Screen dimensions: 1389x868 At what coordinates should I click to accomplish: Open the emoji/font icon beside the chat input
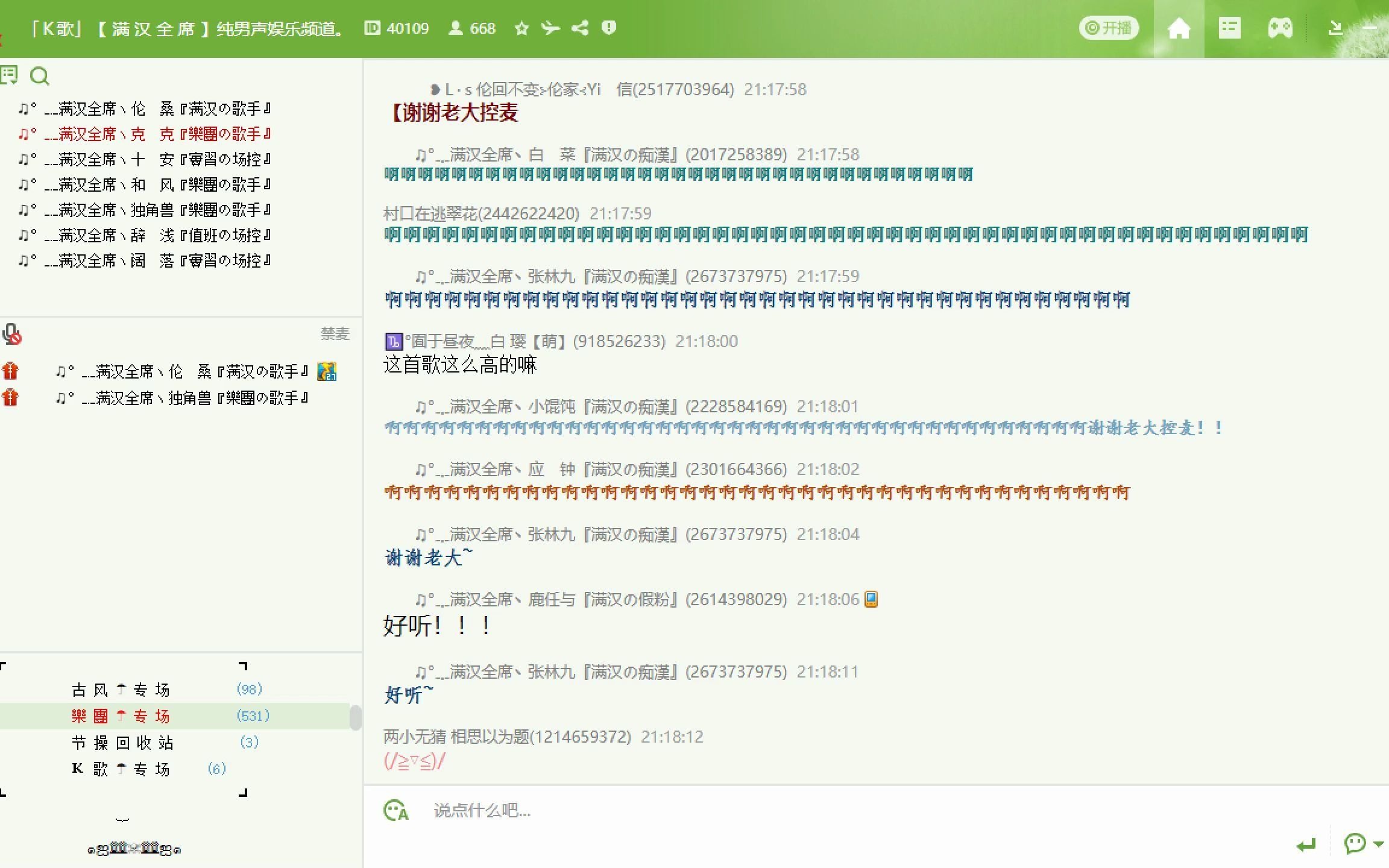pos(396,811)
